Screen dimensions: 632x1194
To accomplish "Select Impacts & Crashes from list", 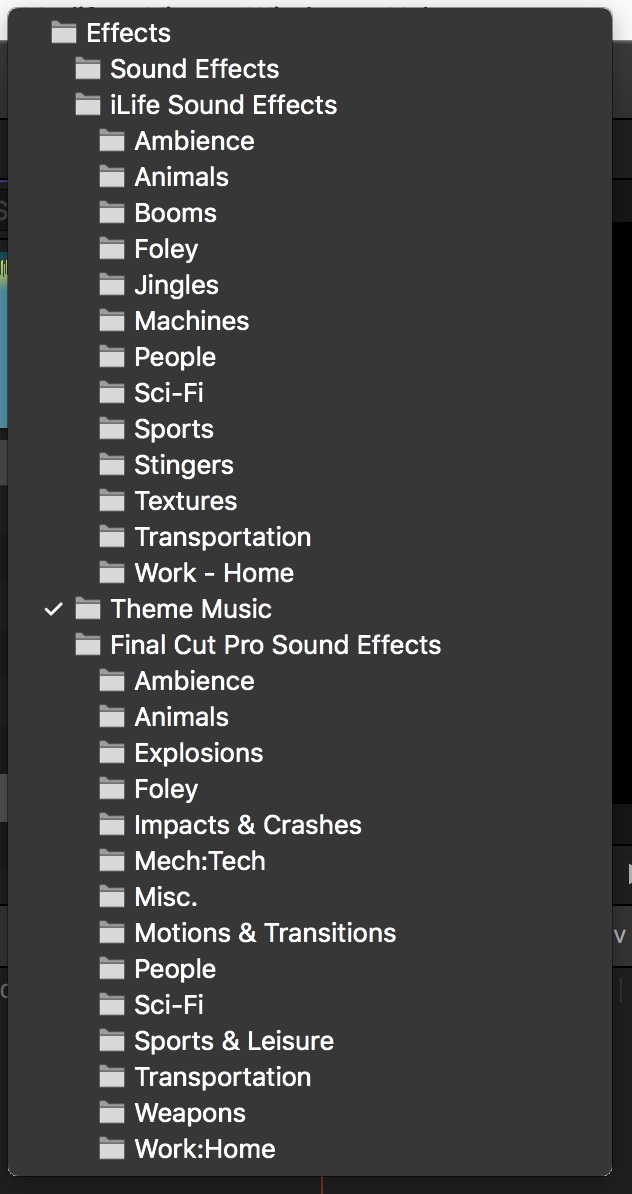I will pos(247,825).
